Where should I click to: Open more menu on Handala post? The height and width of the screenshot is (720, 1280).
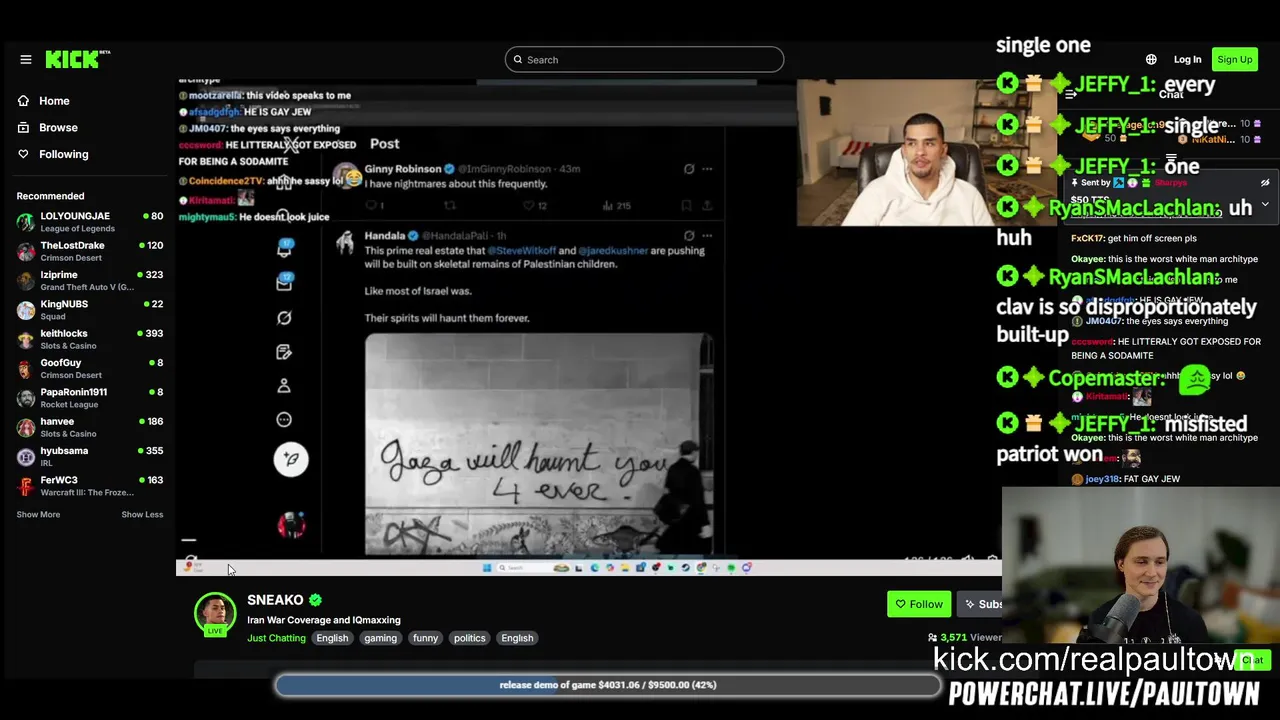click(x=707, y=236)
